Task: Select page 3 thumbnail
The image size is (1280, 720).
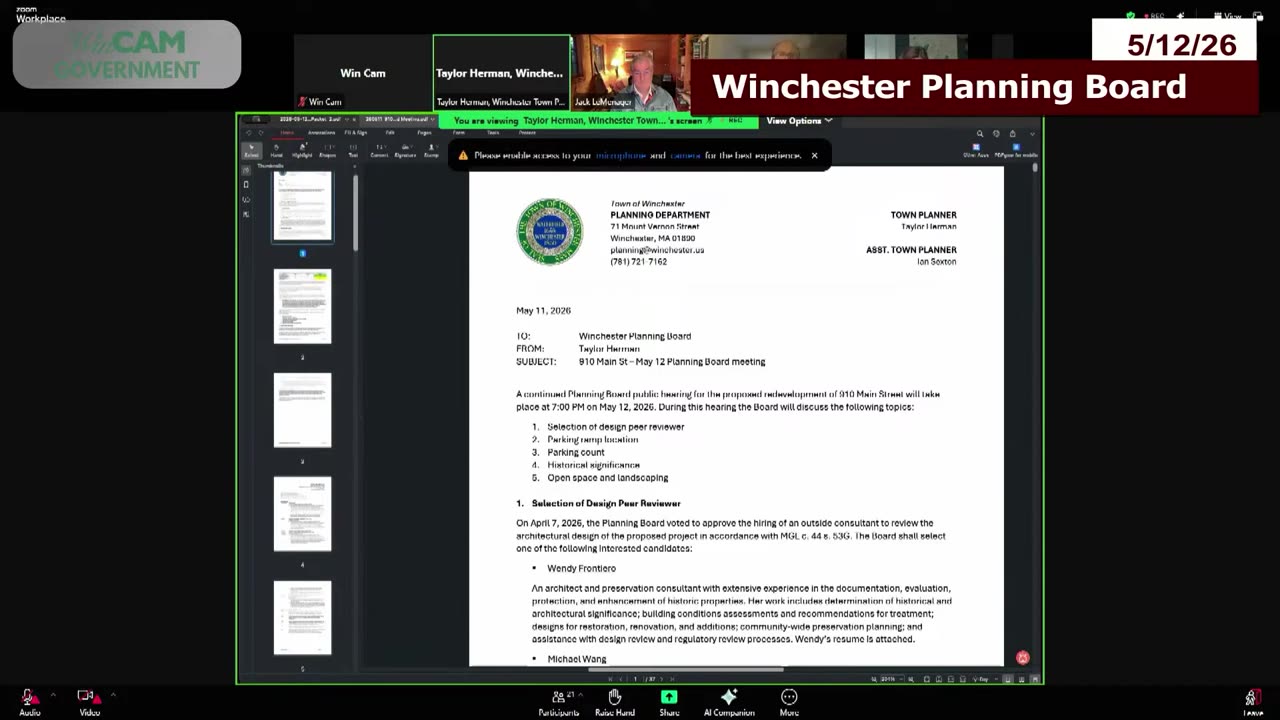Action: [x=302, y=410]
